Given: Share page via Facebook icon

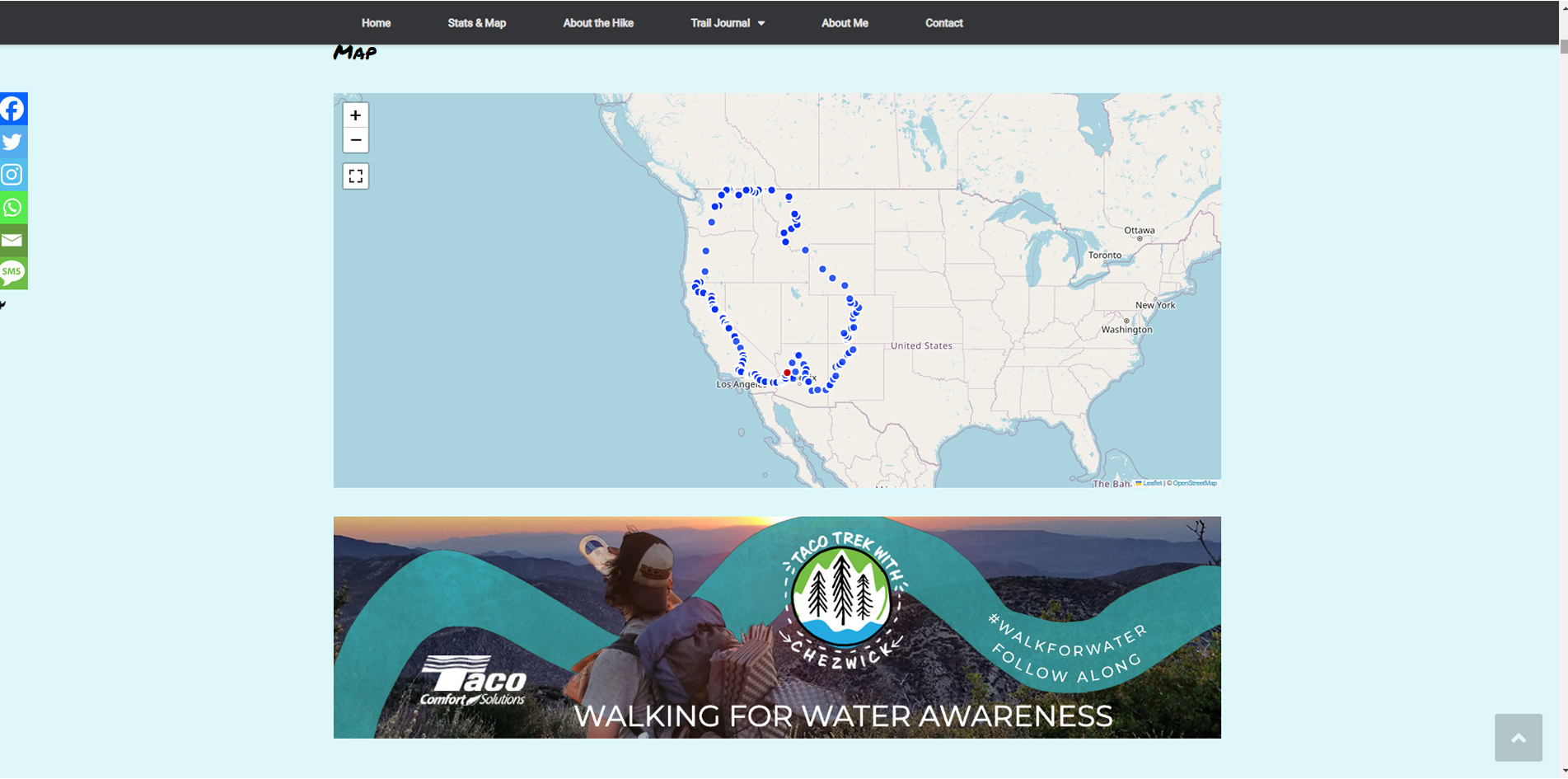Looking at the screenshot, I should click(x=13, y=109).
